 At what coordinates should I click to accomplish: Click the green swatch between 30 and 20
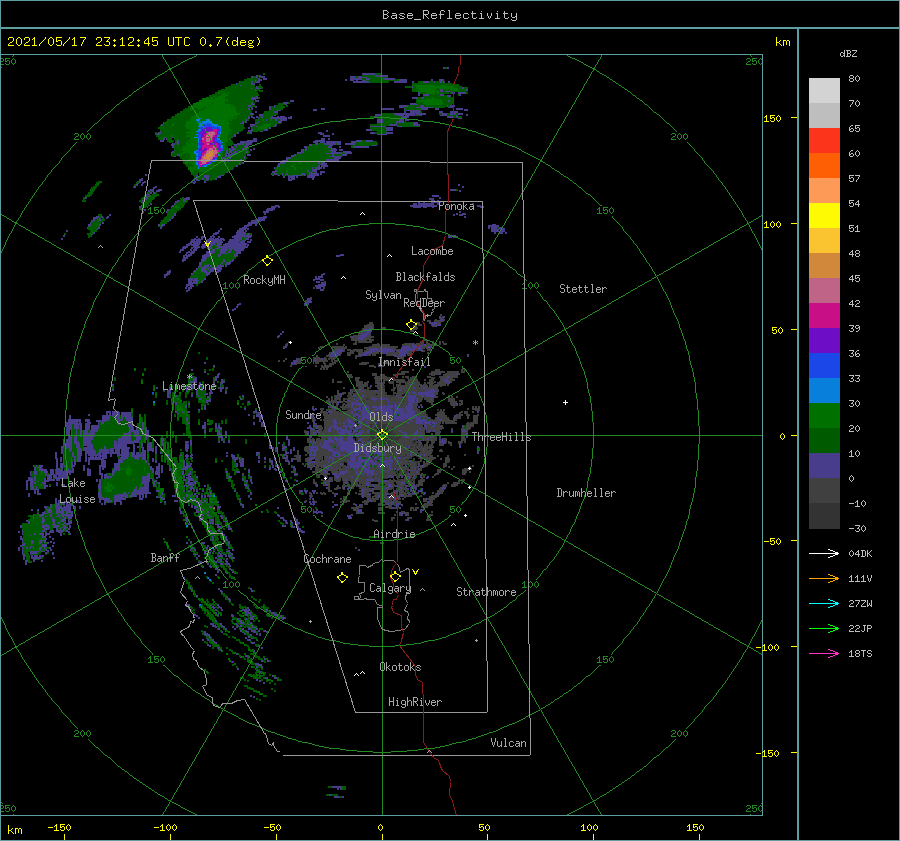click(824, 416)
